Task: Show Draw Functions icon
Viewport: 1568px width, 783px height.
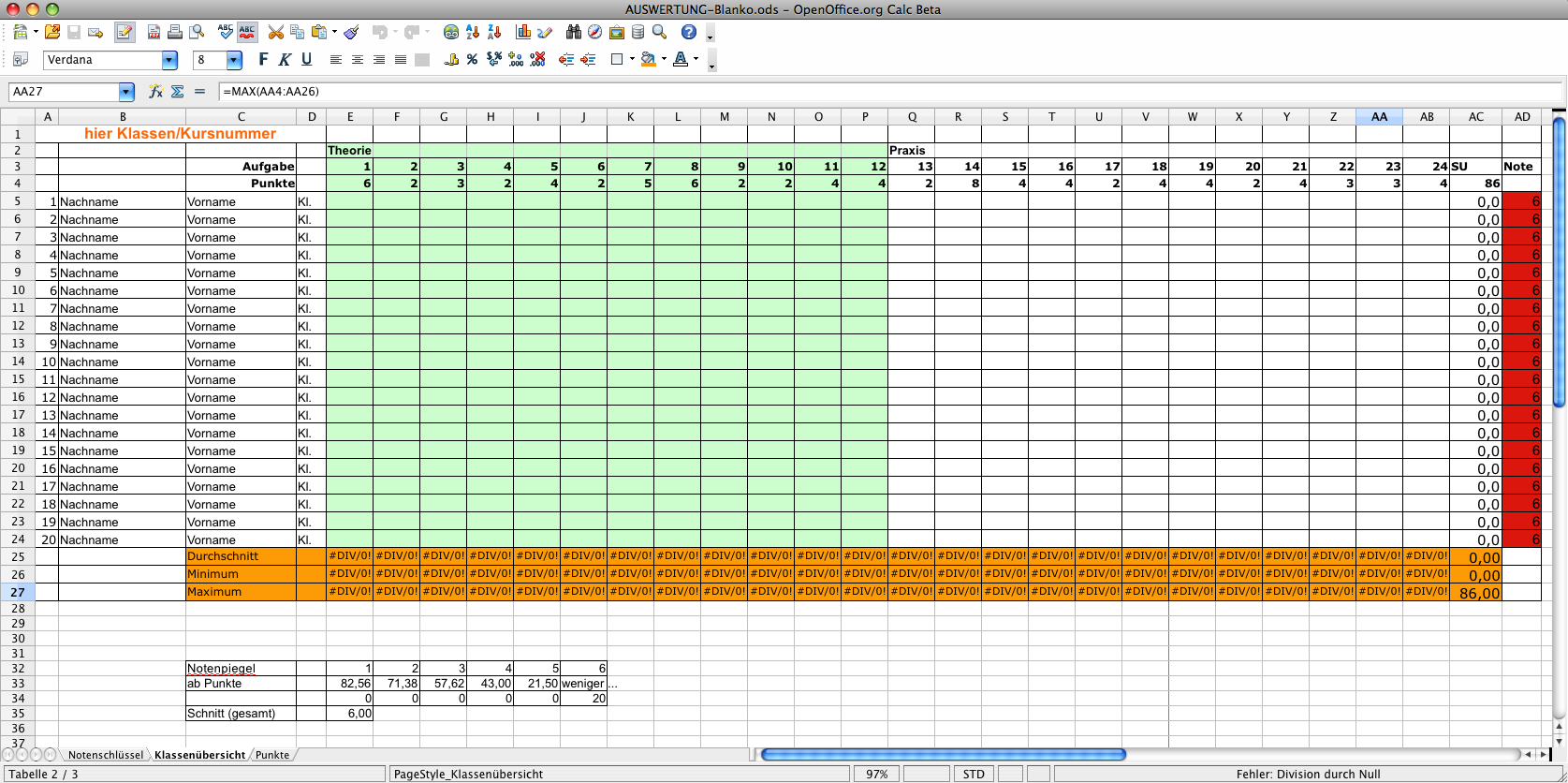Action: click(x=545, y=32)
